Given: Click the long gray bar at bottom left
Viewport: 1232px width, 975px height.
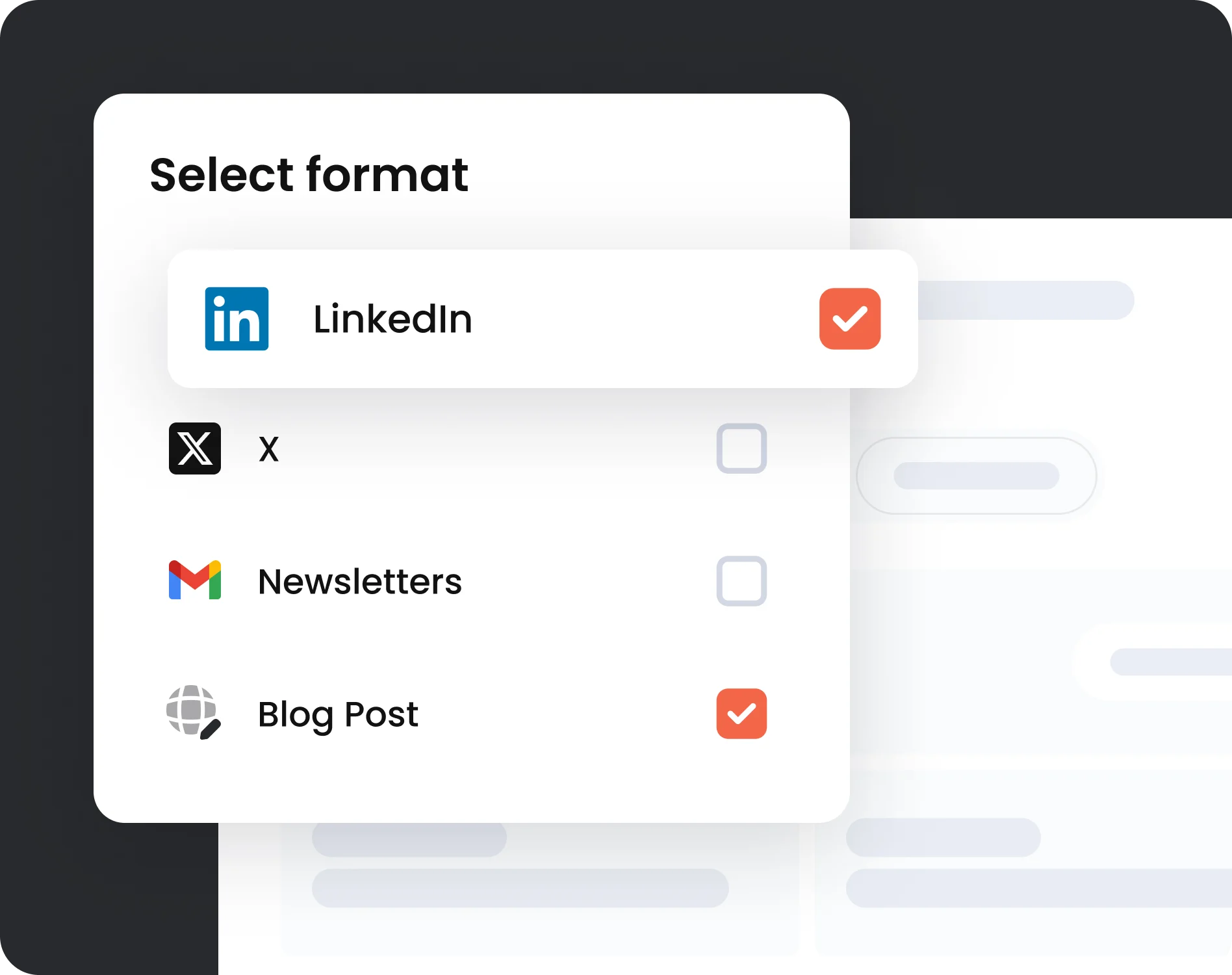Looking at the screenshot, I should pos(520,888).
